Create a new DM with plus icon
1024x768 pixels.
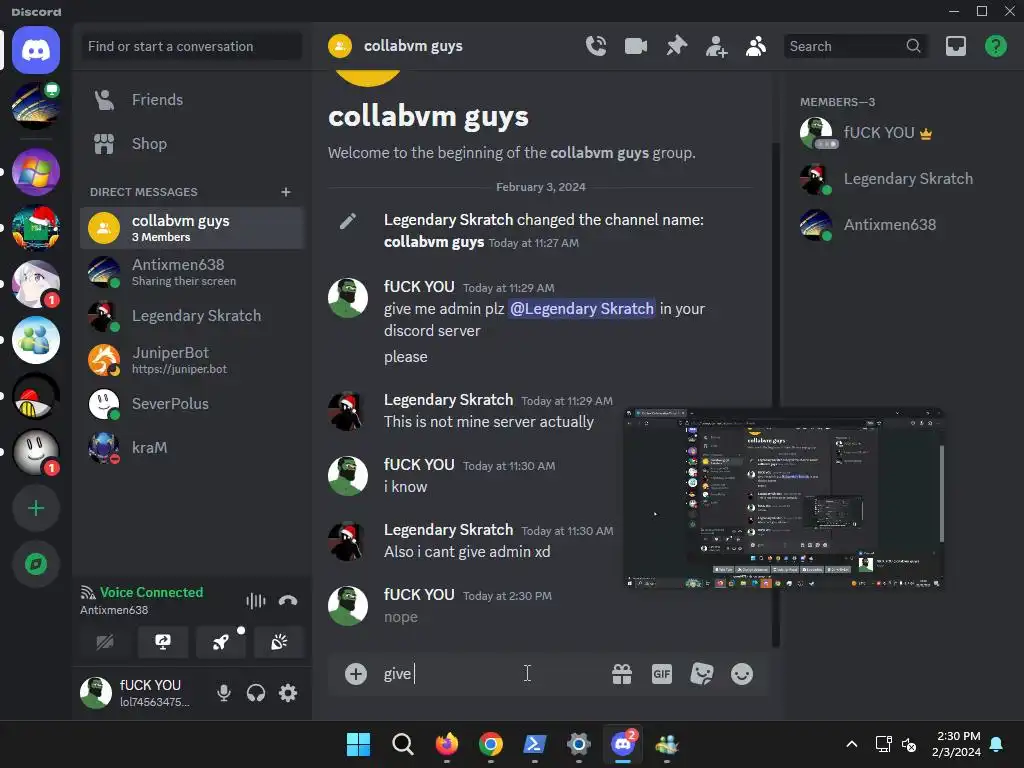285,192
